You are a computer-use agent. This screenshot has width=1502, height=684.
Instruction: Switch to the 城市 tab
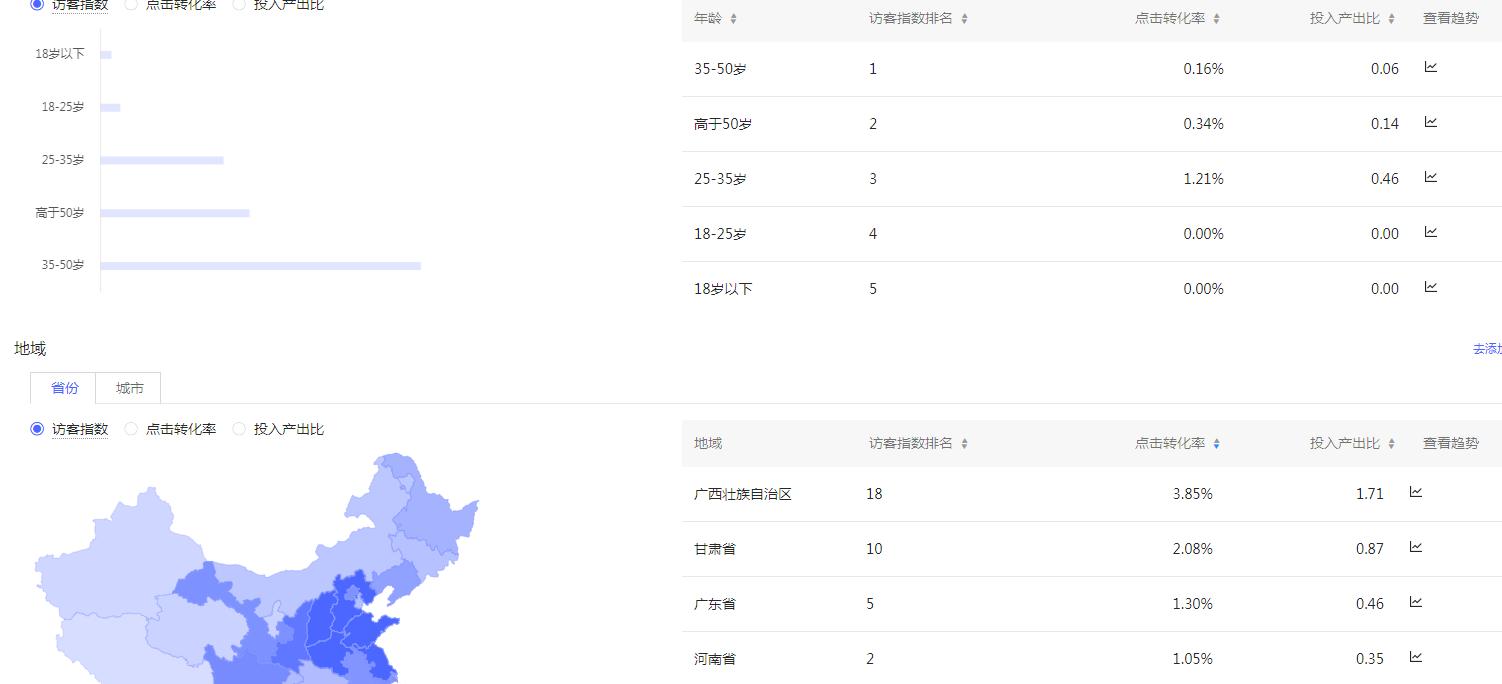[x=127, y=388]
